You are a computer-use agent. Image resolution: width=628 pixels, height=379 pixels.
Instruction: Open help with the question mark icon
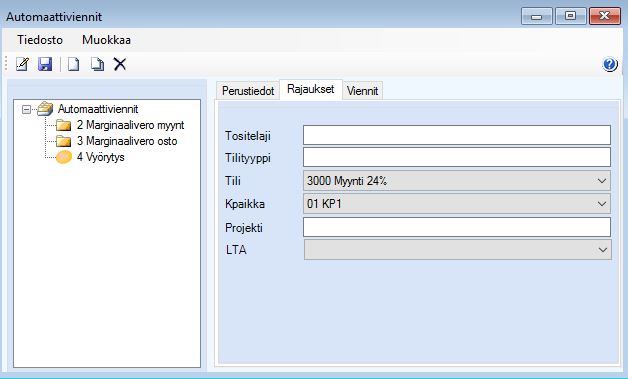pyautogui.click(x=610, y=64)
